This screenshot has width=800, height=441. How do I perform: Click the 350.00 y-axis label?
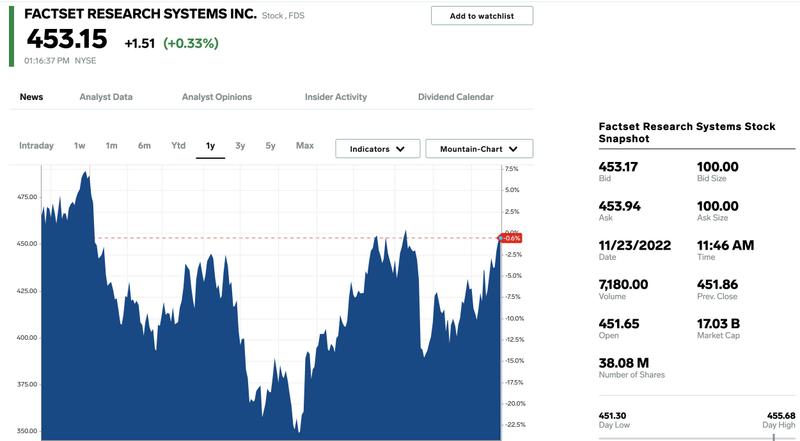27,431
